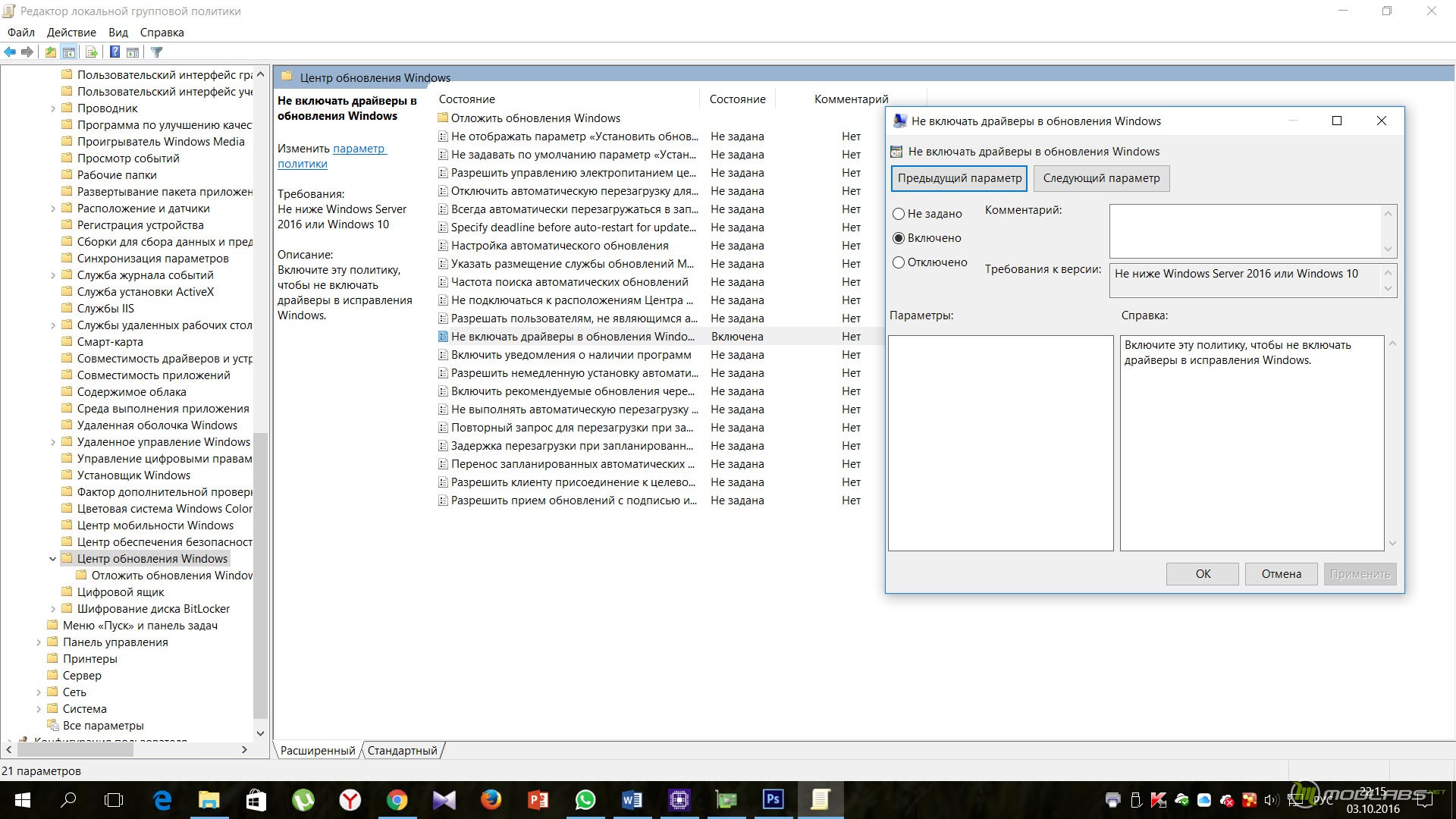Viewport: 1456px width, 819px height.
Task: Open the action center notification icon
Action: 1426,800
